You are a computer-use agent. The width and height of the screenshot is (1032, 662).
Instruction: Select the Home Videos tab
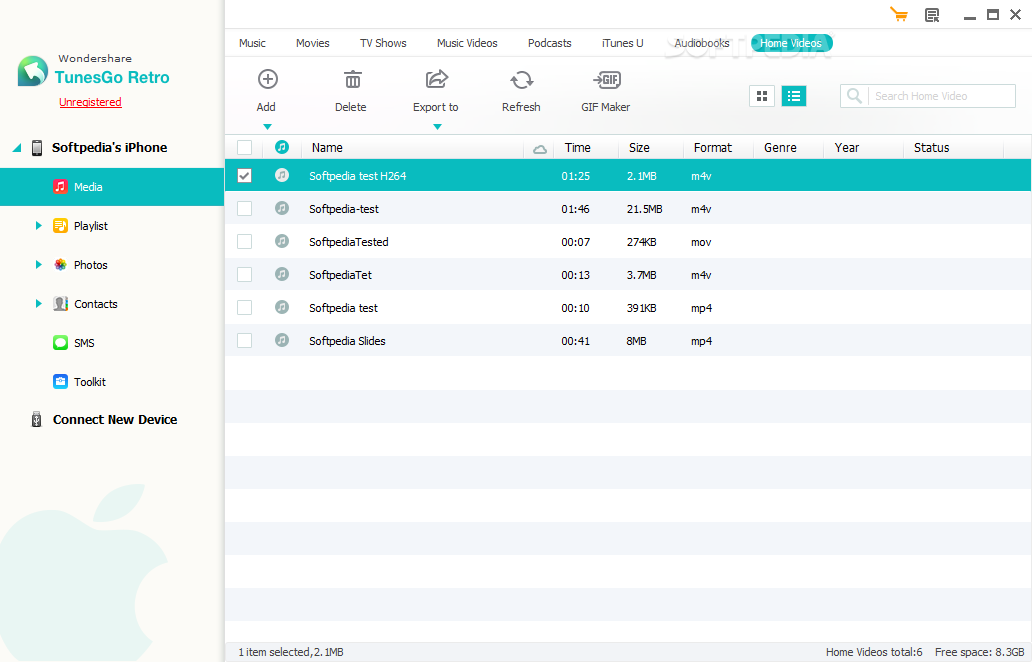pyautogui.click(x=791, y=43)
